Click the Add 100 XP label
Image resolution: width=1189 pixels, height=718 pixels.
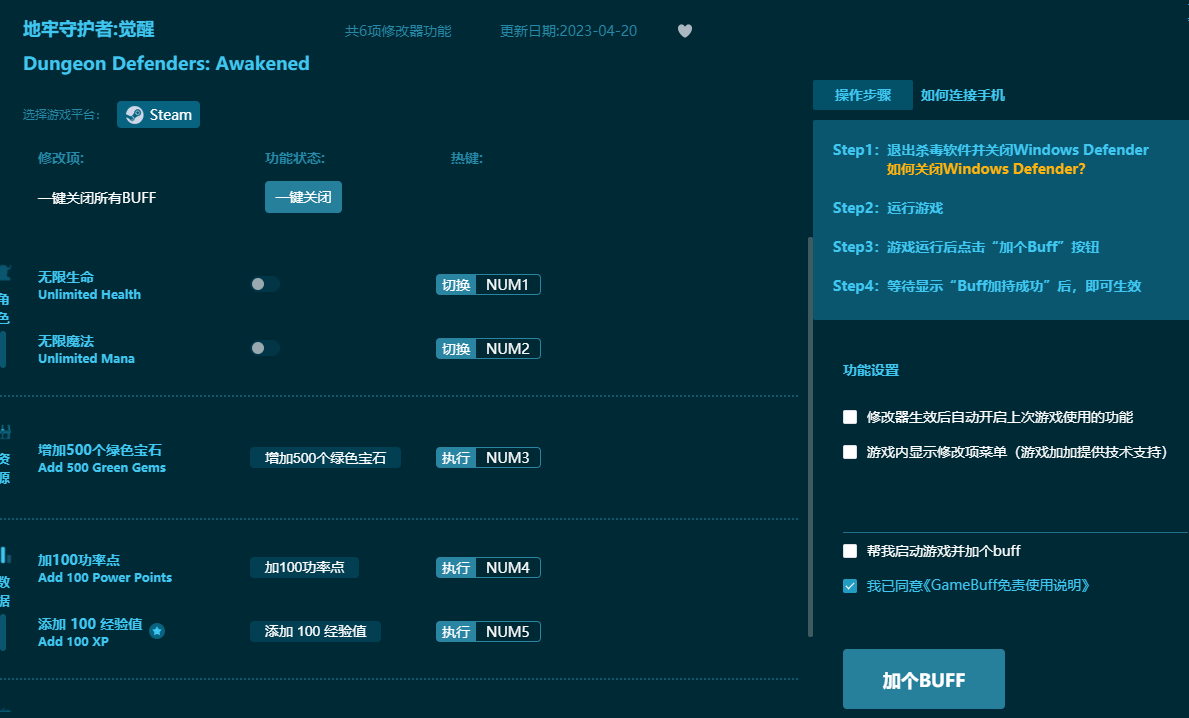[74, 641]
